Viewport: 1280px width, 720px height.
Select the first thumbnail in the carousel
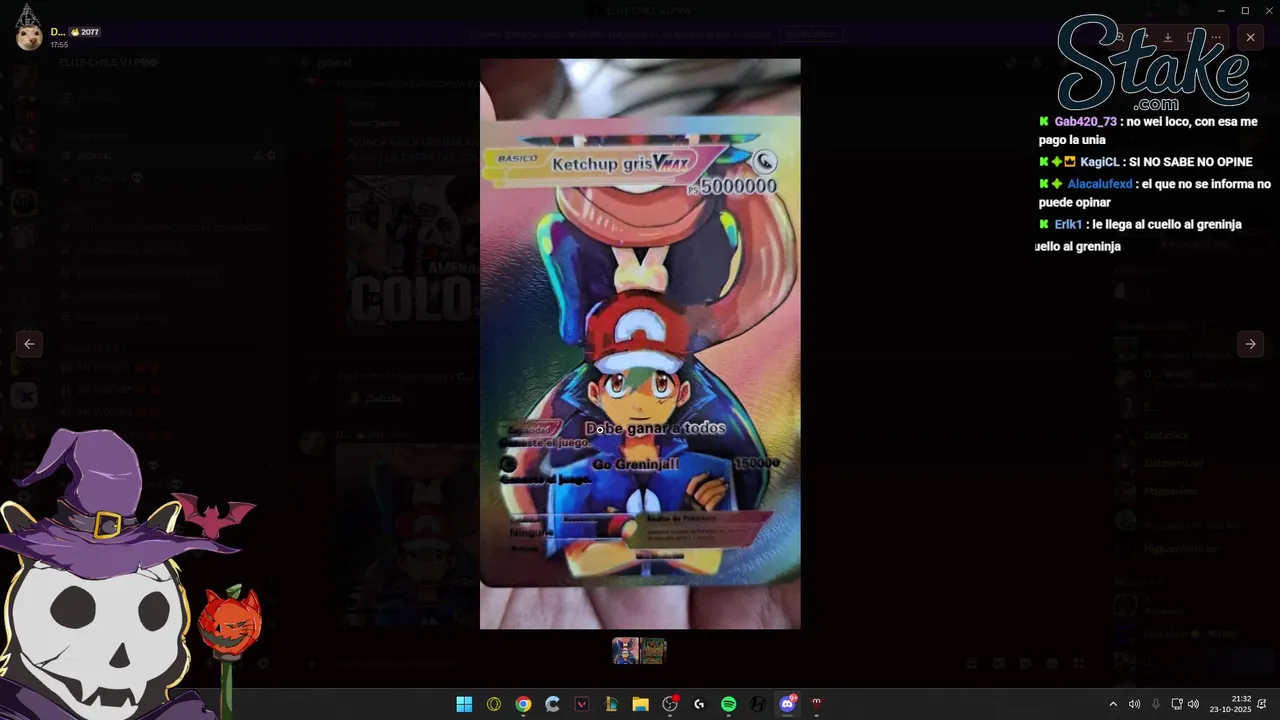625,651
